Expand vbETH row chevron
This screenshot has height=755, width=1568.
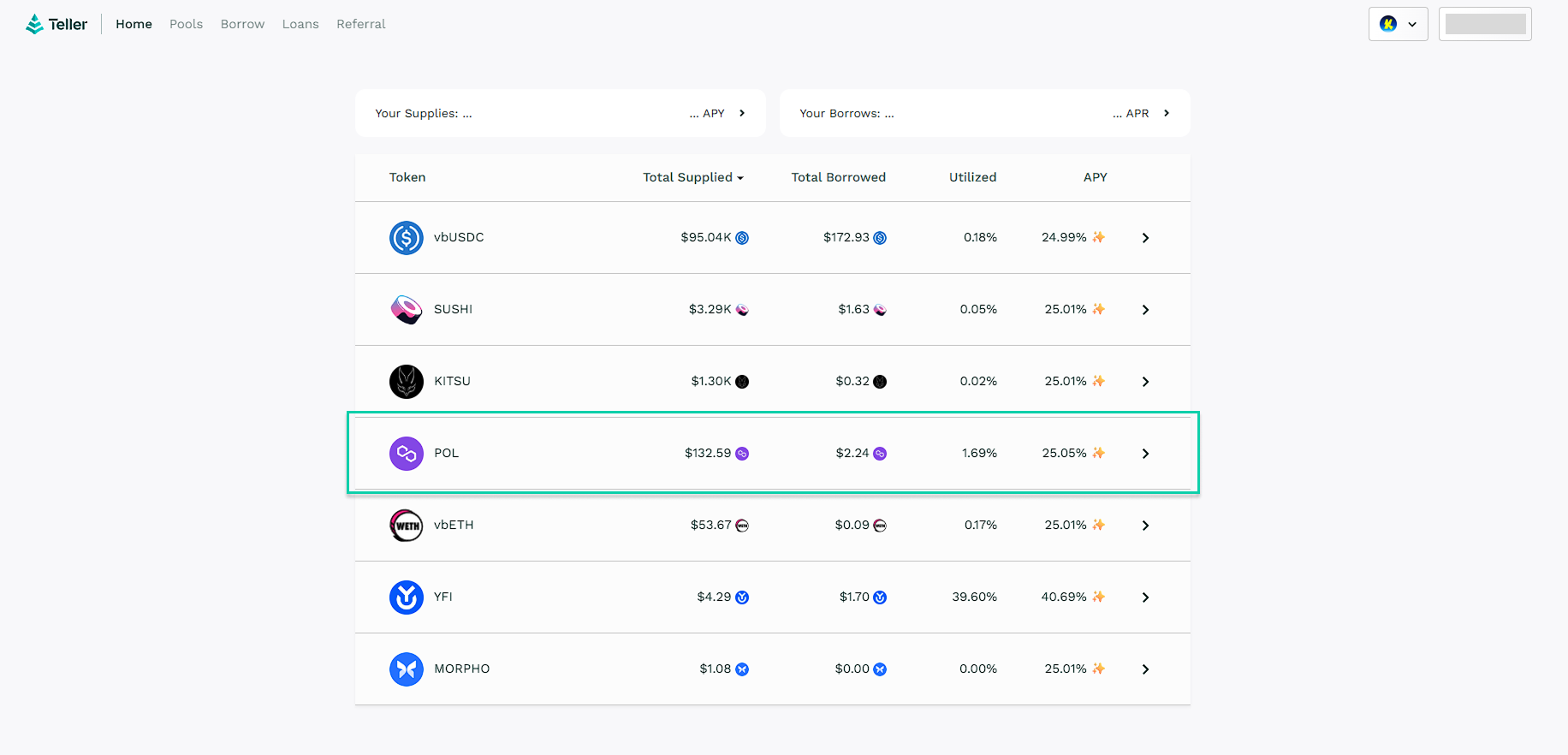pos(1145,526)
